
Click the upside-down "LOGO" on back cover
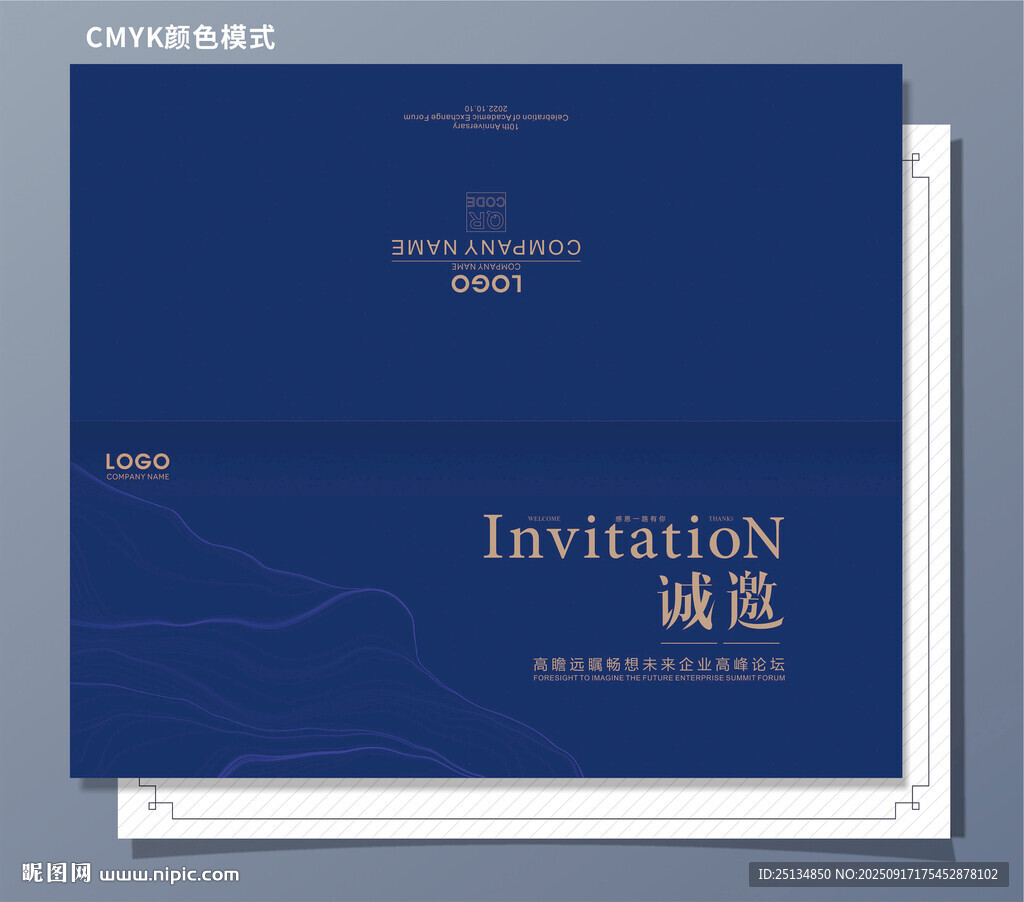pyautogui.click(x=487, y=284)
